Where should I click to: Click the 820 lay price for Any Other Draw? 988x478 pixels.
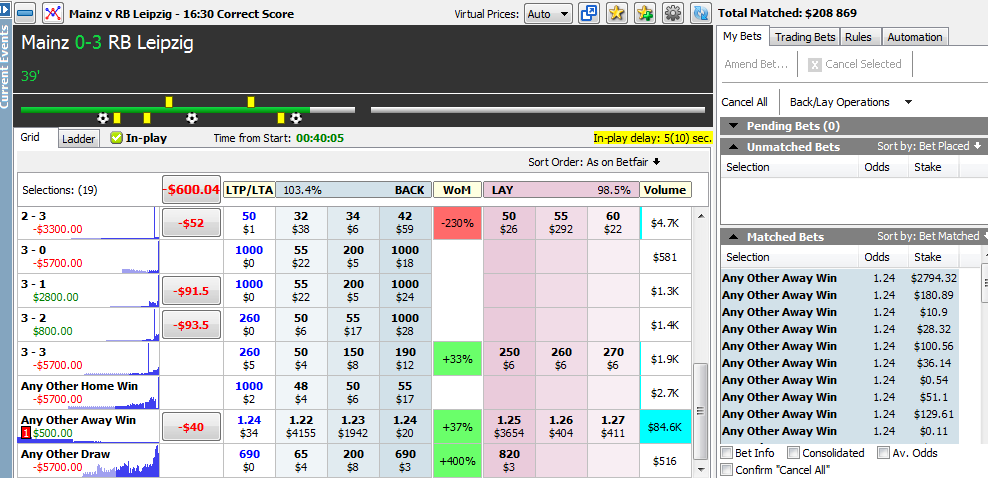click(508, 461)
